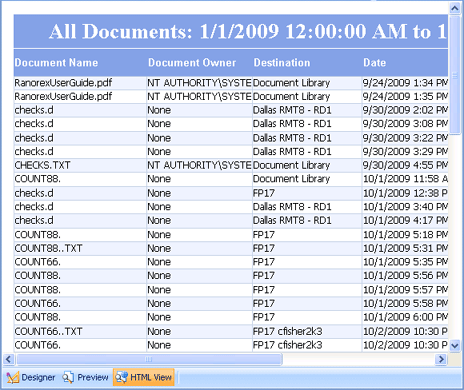Click the 10/1/2009 6:00 PM date cell

405,317
